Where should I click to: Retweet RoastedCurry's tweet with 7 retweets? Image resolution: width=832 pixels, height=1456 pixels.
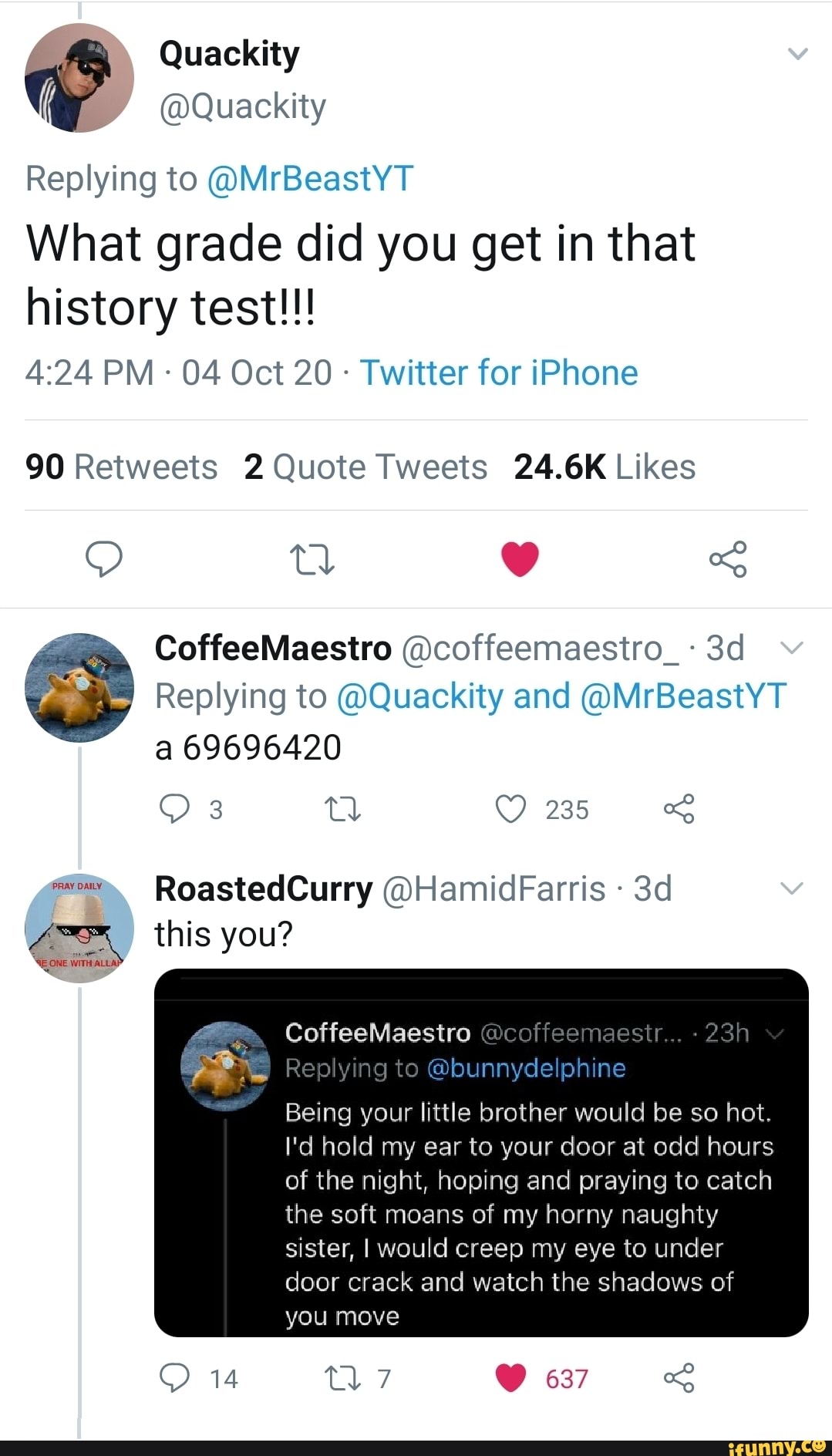point(342,1378)
